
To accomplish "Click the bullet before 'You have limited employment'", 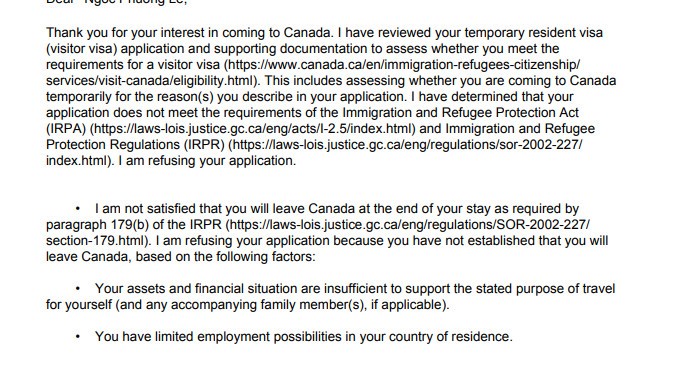I will 78,337.
